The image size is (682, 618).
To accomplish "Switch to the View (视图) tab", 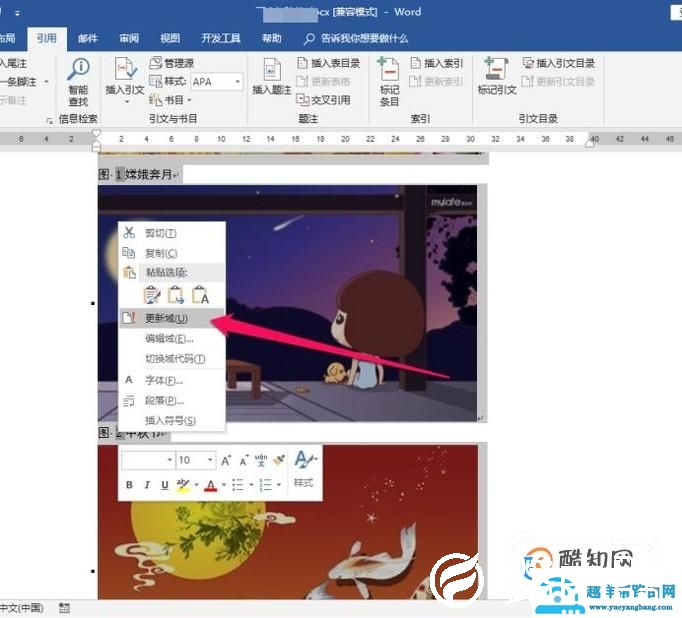I will point(170,38).
